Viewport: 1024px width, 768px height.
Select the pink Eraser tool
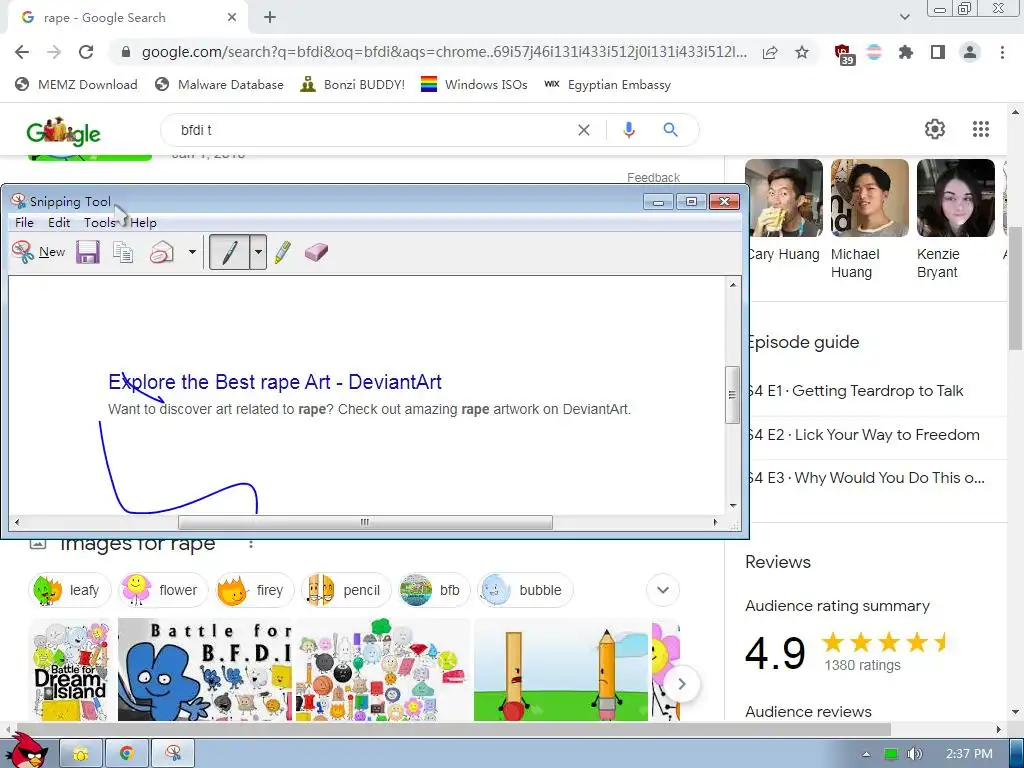pyautogui.click(x=316, y=252)
